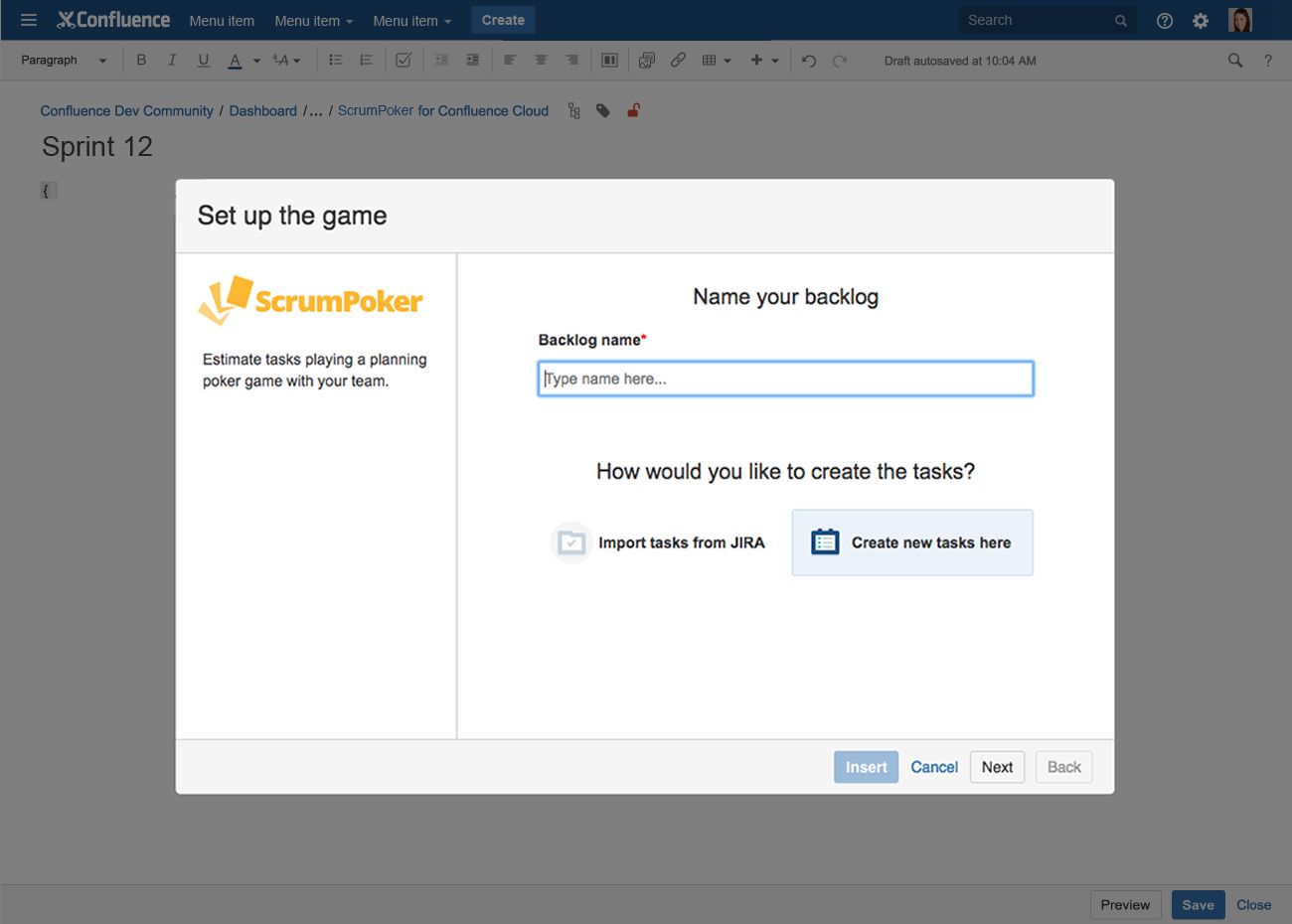Align text center
The height and width of the screenshot is (924, 1292).
tap(541, 61)
